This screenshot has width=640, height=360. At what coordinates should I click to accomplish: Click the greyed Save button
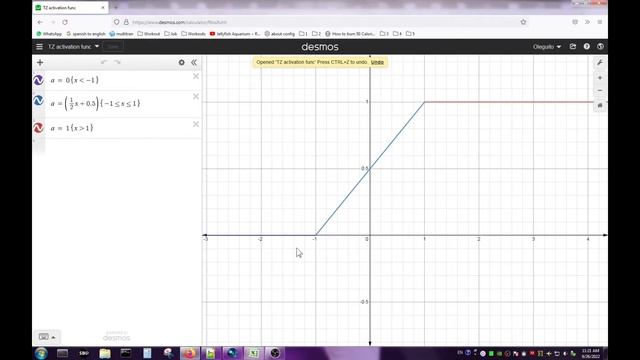(113, 47)
